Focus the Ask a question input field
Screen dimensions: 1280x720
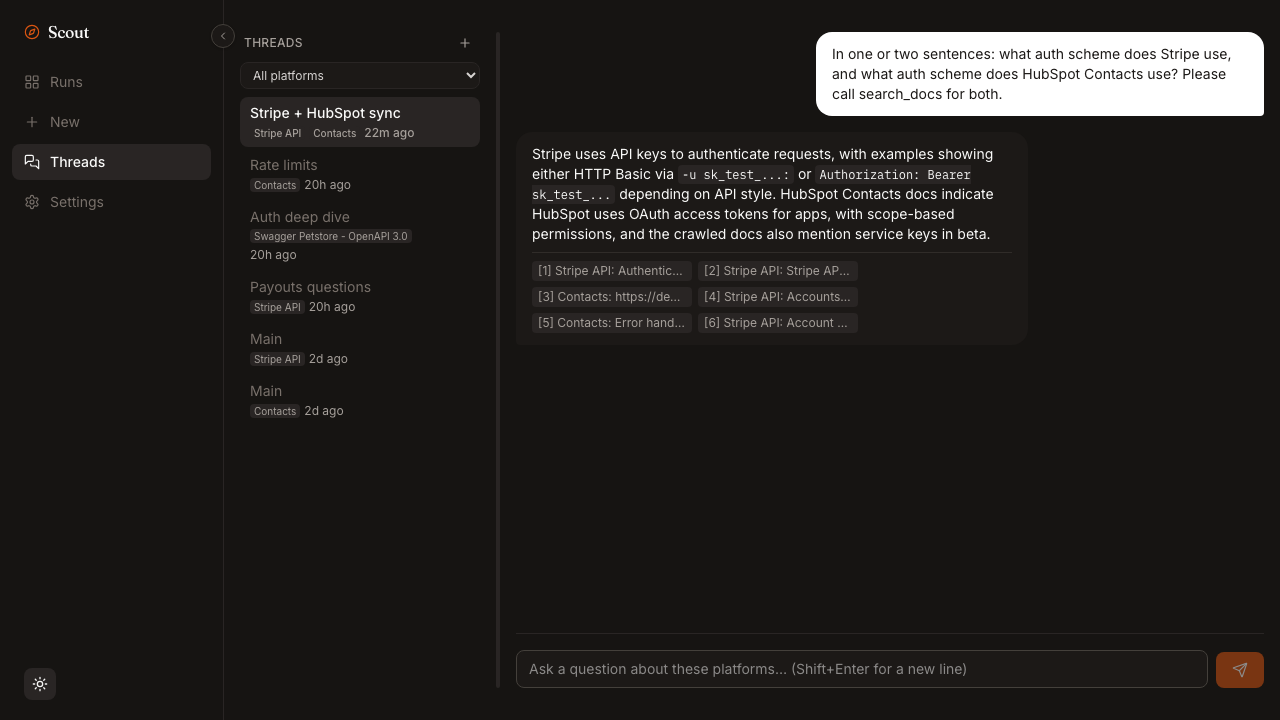click(x=862, y=669)
